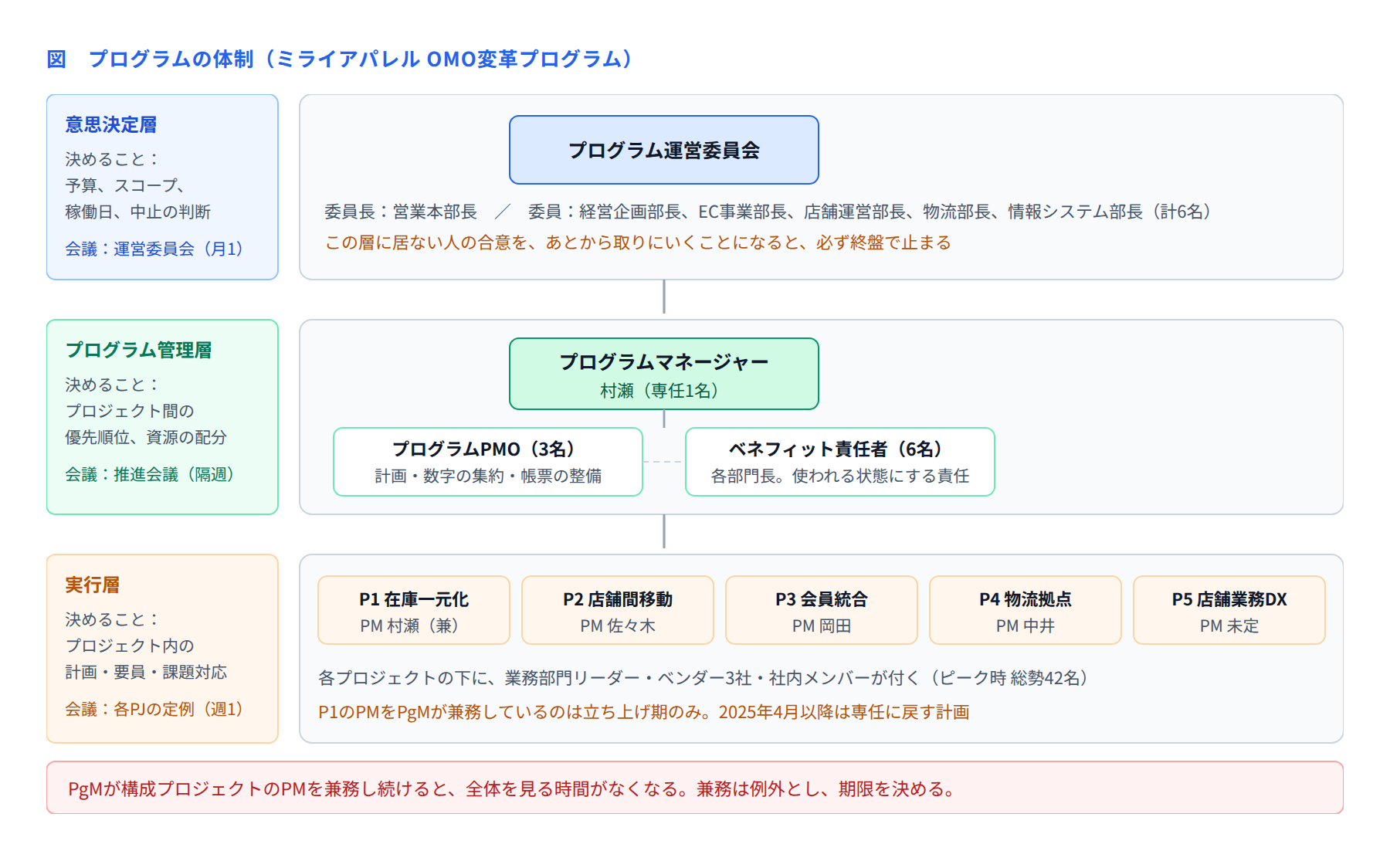Click the text 計画・要員・課題対応
1390x868 pixels.
tap(146, 672)
